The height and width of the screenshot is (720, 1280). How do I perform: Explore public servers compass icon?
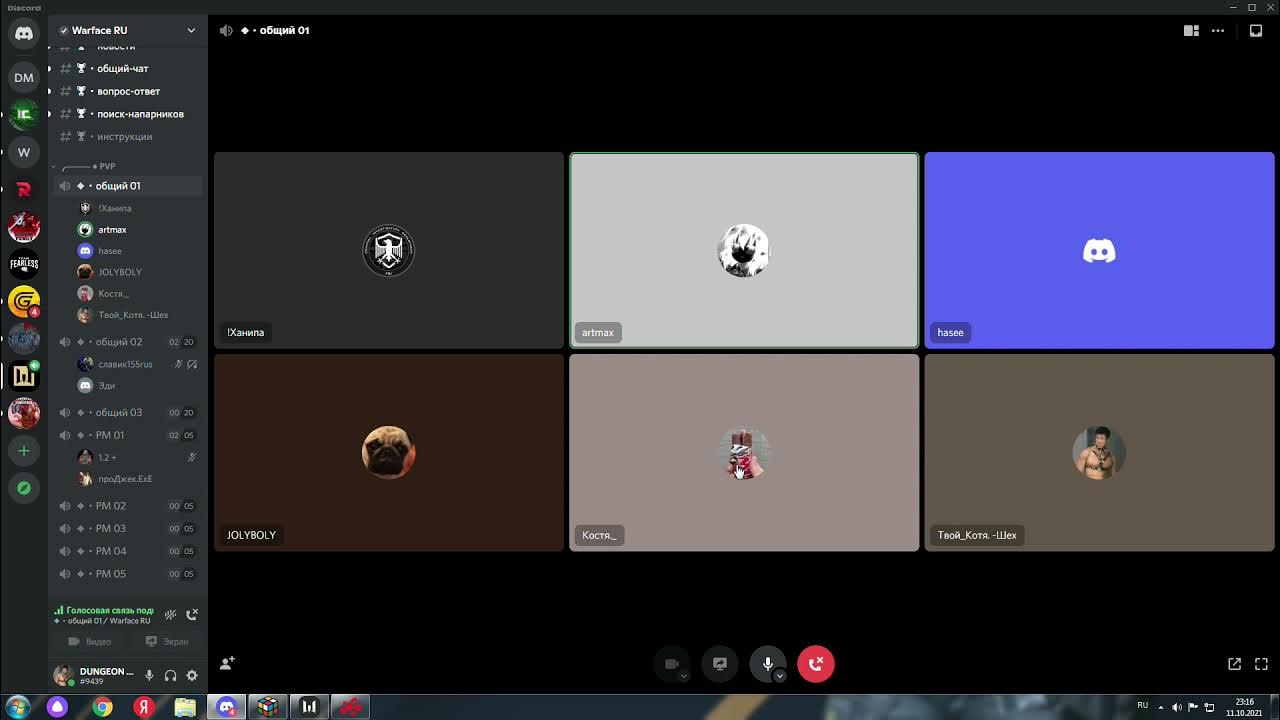(x=24, y=488)
